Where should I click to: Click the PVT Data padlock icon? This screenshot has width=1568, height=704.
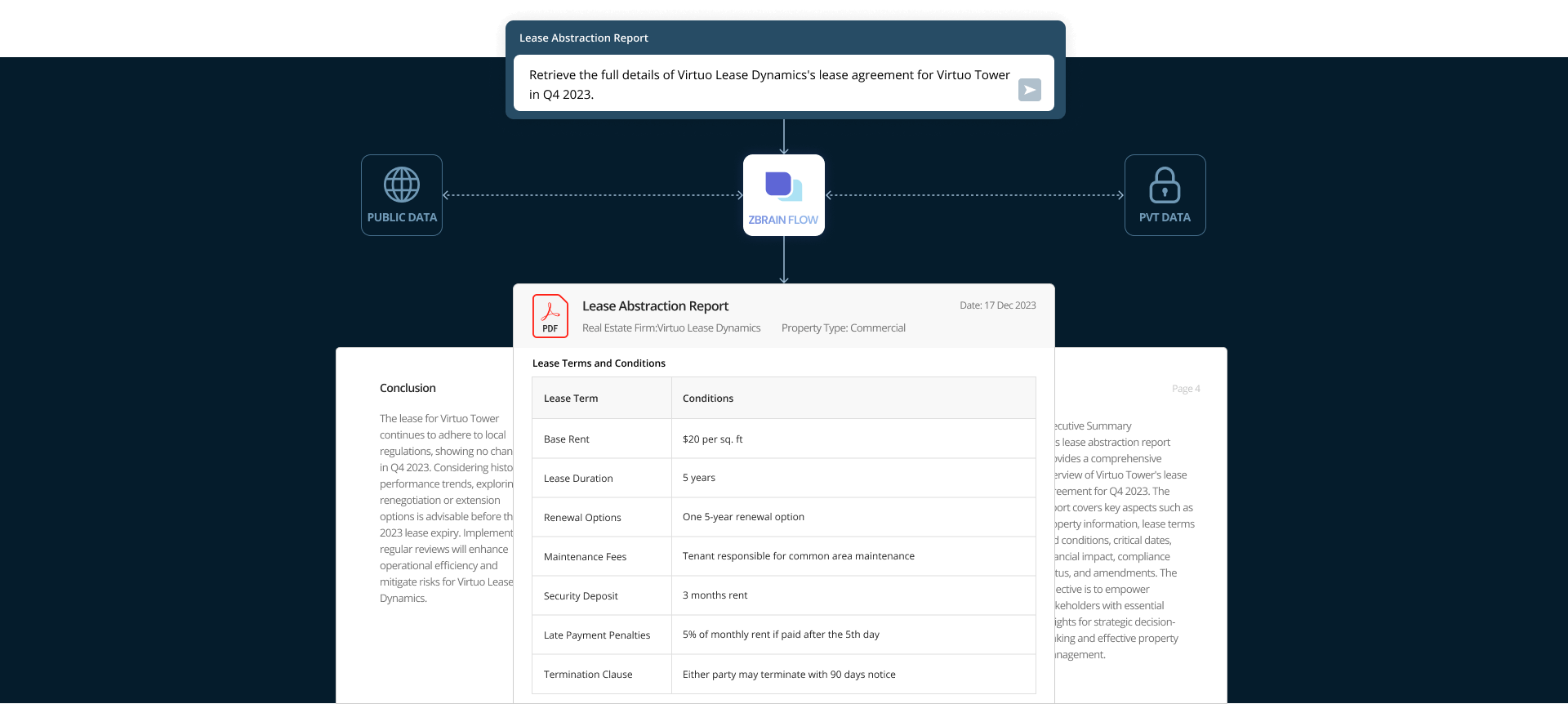(x=1165, y=185)
